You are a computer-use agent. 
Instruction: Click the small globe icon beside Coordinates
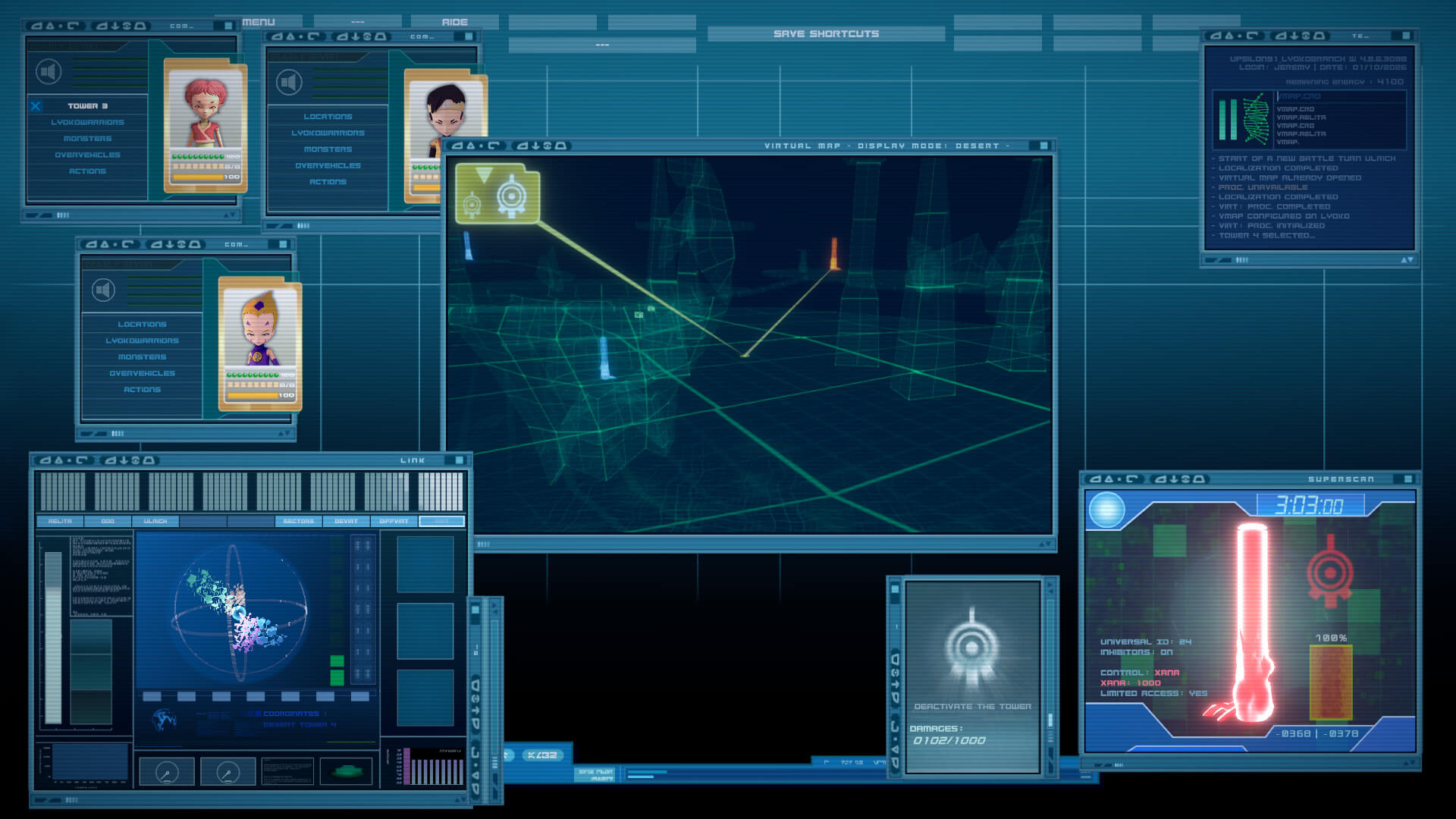coord(163,719)
